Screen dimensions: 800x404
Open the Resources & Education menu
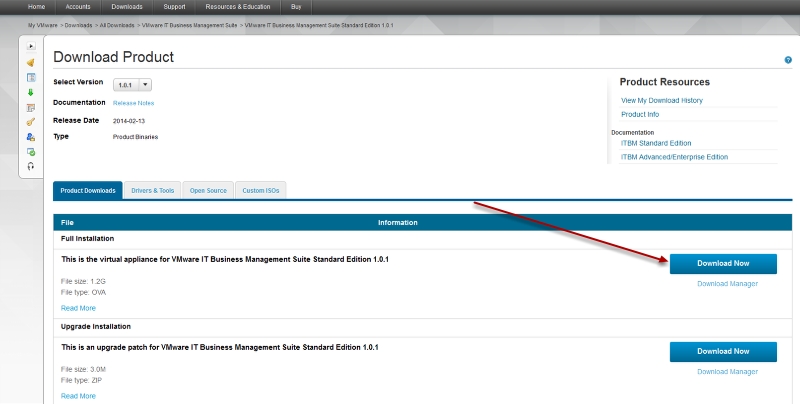point(238,7)
